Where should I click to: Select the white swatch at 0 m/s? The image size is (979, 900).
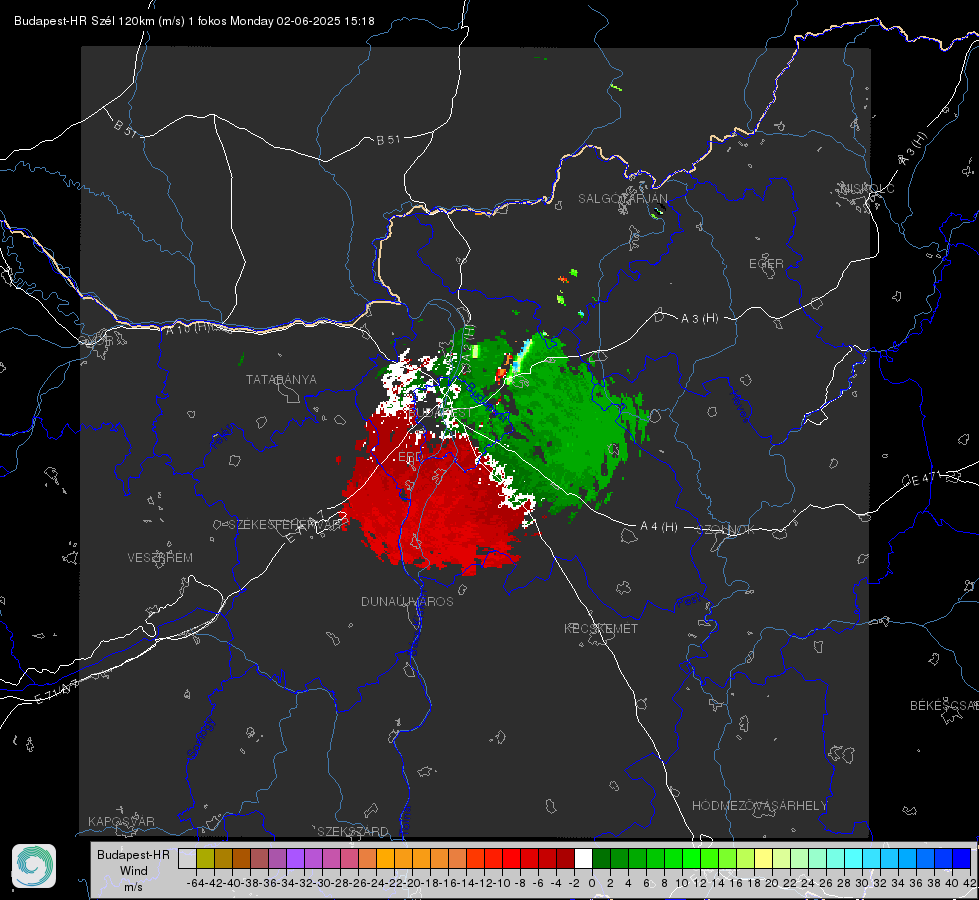583,859
